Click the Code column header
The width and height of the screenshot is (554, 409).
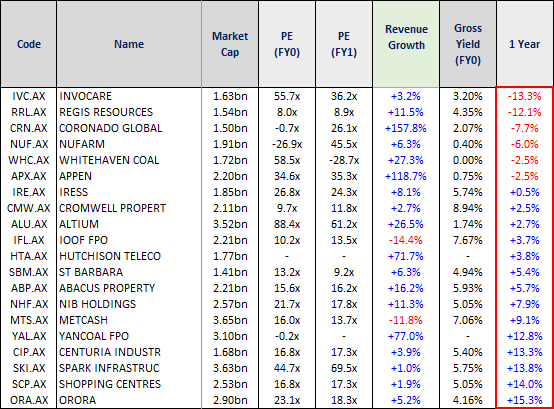29,44
